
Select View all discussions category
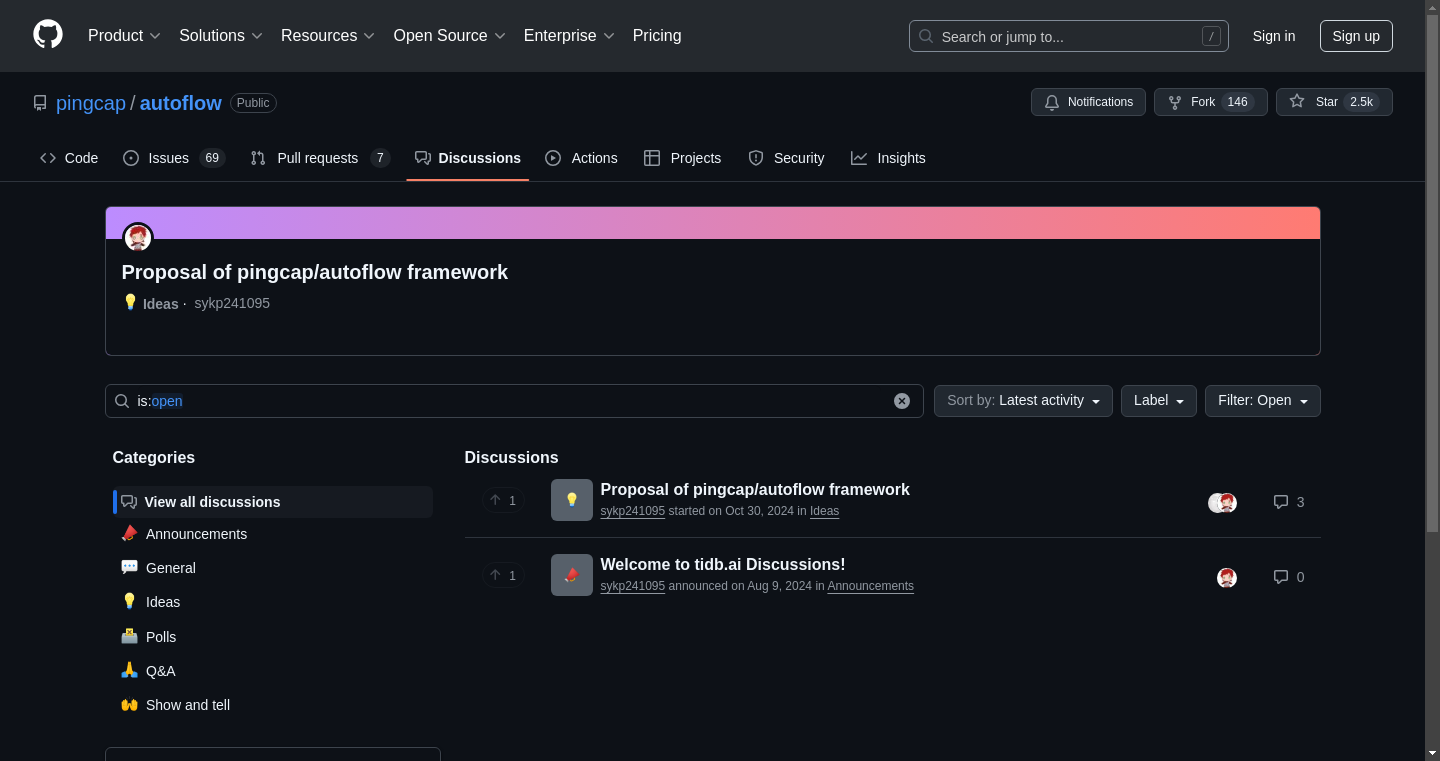click(273, 502)
